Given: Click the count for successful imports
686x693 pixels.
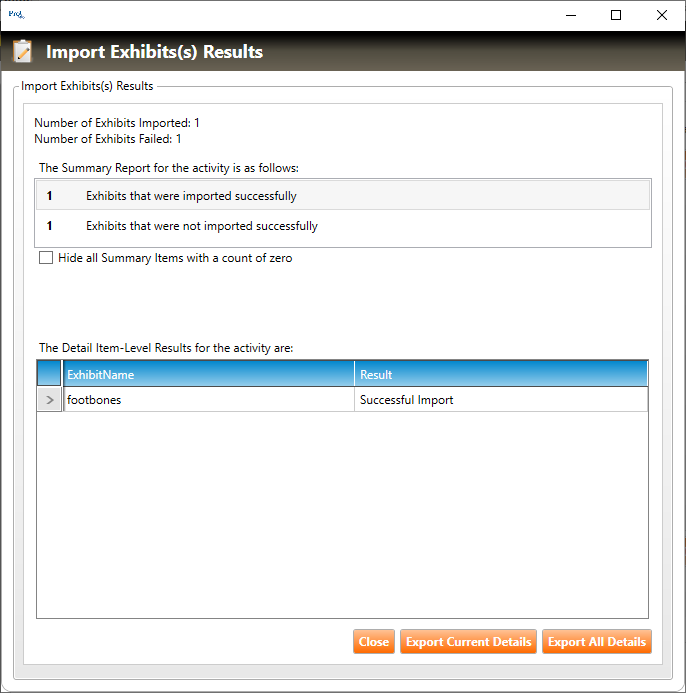Looking at the screenshot, I should point(49,196).
